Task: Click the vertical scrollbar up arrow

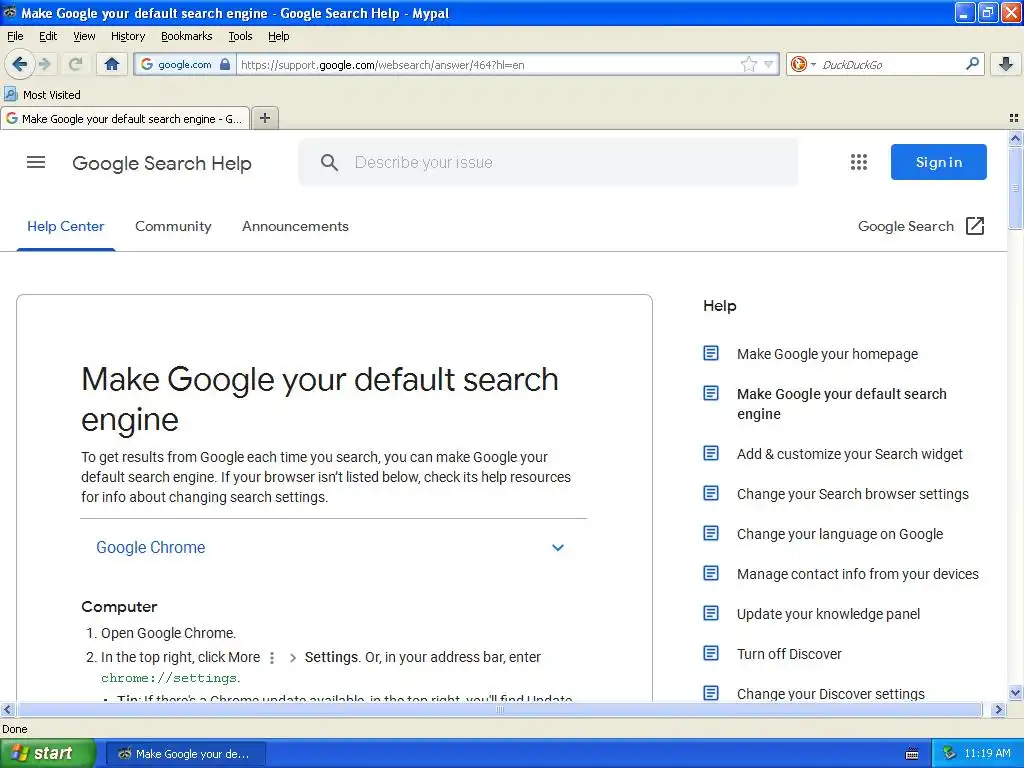Action: (x=1015, y=138)
